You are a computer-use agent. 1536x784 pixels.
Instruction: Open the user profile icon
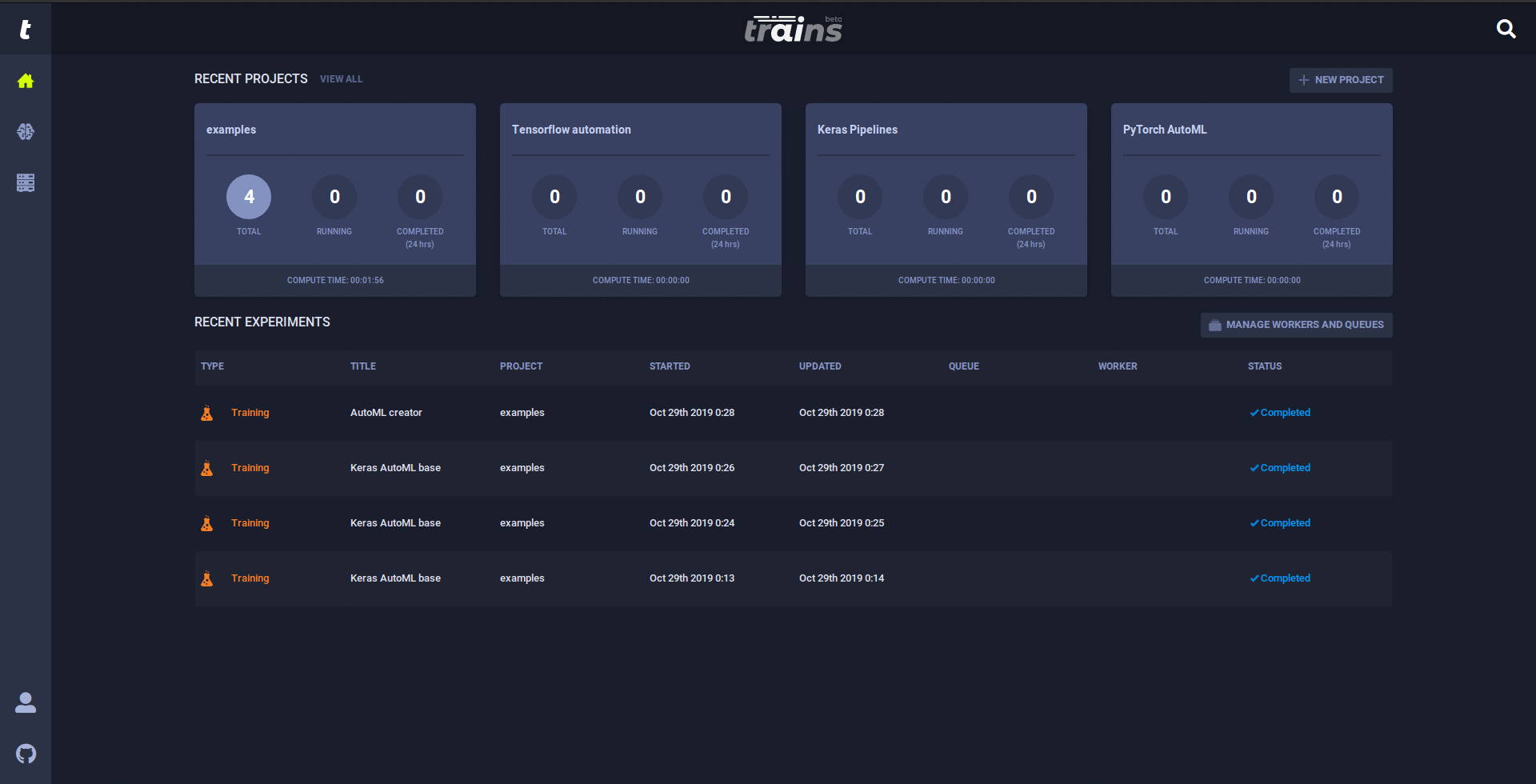pyautogui.click(x=26, y=702)
